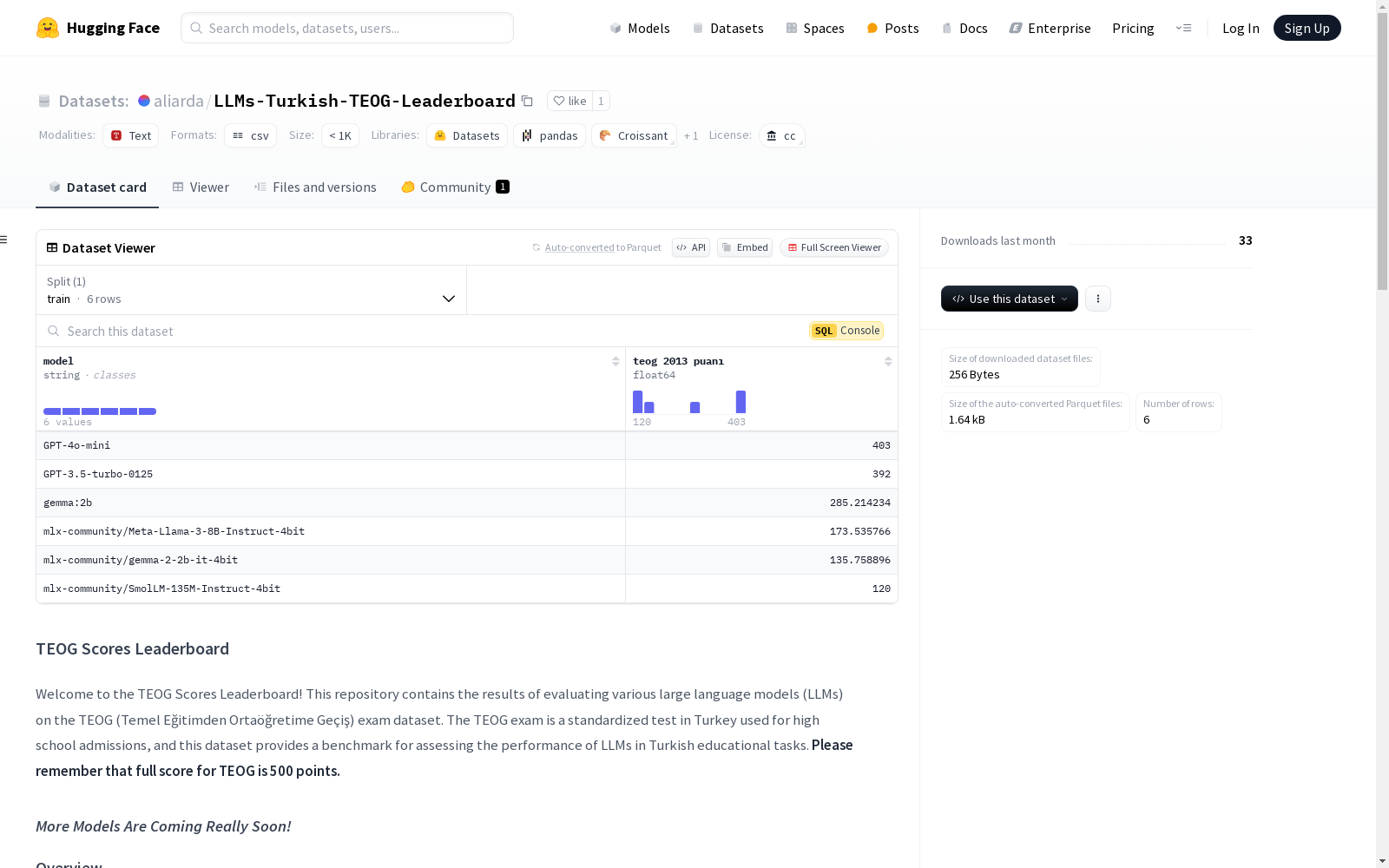
Task: Select the GPT-4o-mini row
Action: point(467,445)
